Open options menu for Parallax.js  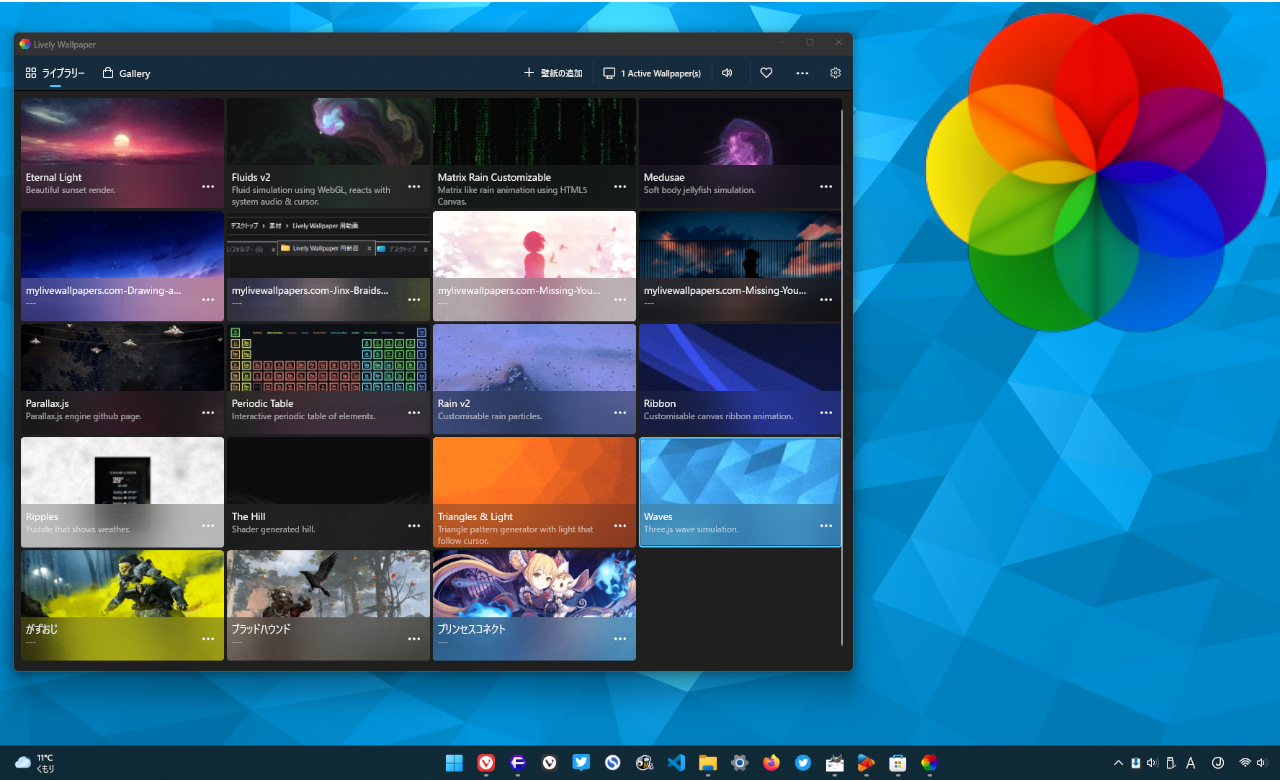click(x=208, y=412)
